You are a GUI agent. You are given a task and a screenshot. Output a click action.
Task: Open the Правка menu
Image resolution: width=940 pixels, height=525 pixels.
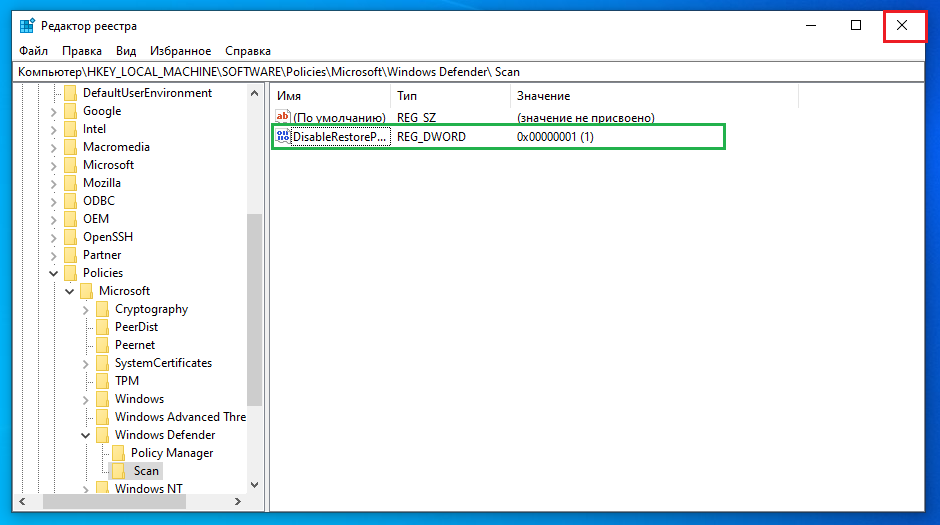click(x=82, y=51)
